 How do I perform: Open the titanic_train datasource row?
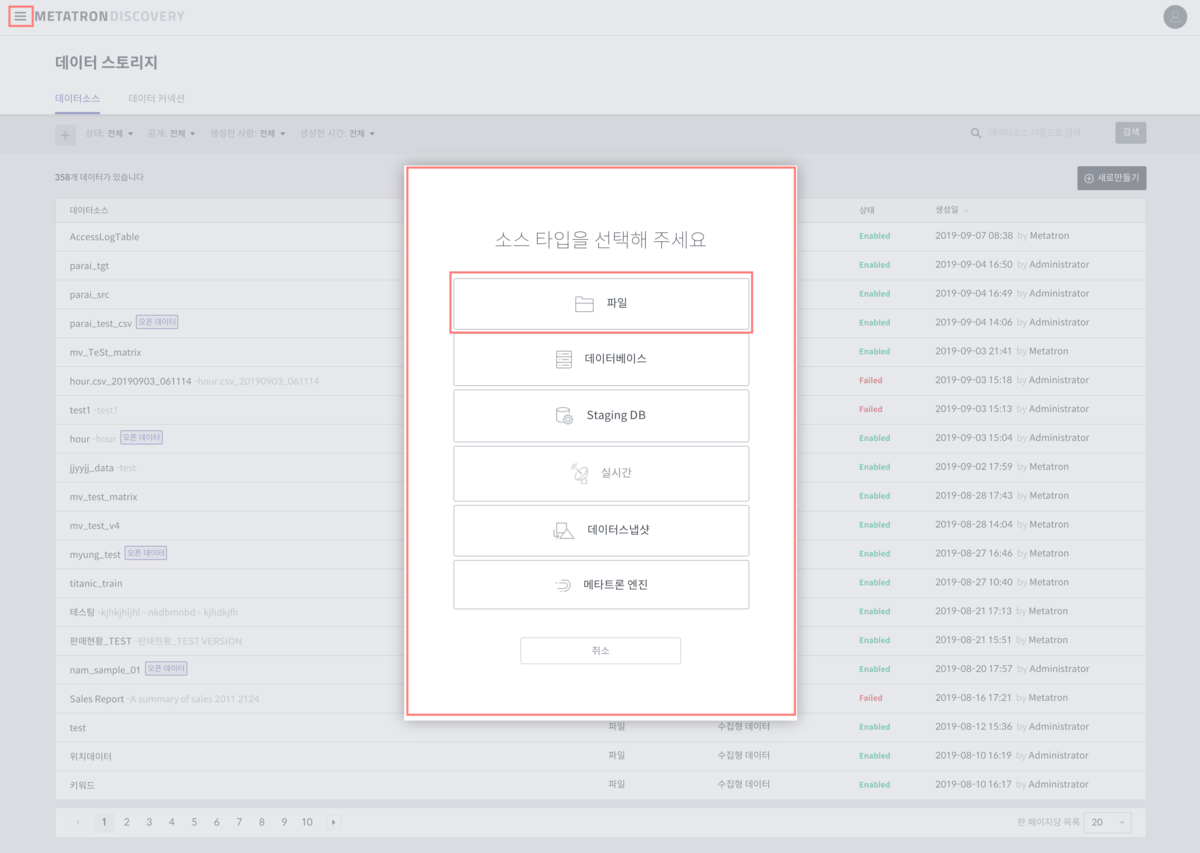point(600,583)
